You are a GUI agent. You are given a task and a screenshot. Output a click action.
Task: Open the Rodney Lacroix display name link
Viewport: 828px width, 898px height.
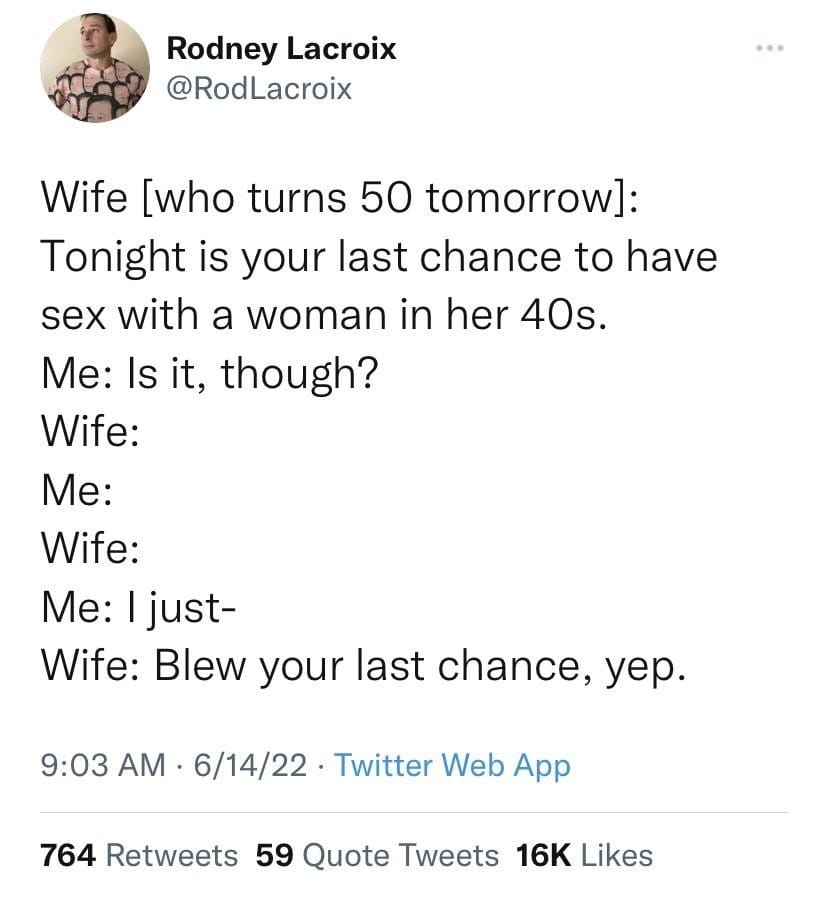coord(281,48)
